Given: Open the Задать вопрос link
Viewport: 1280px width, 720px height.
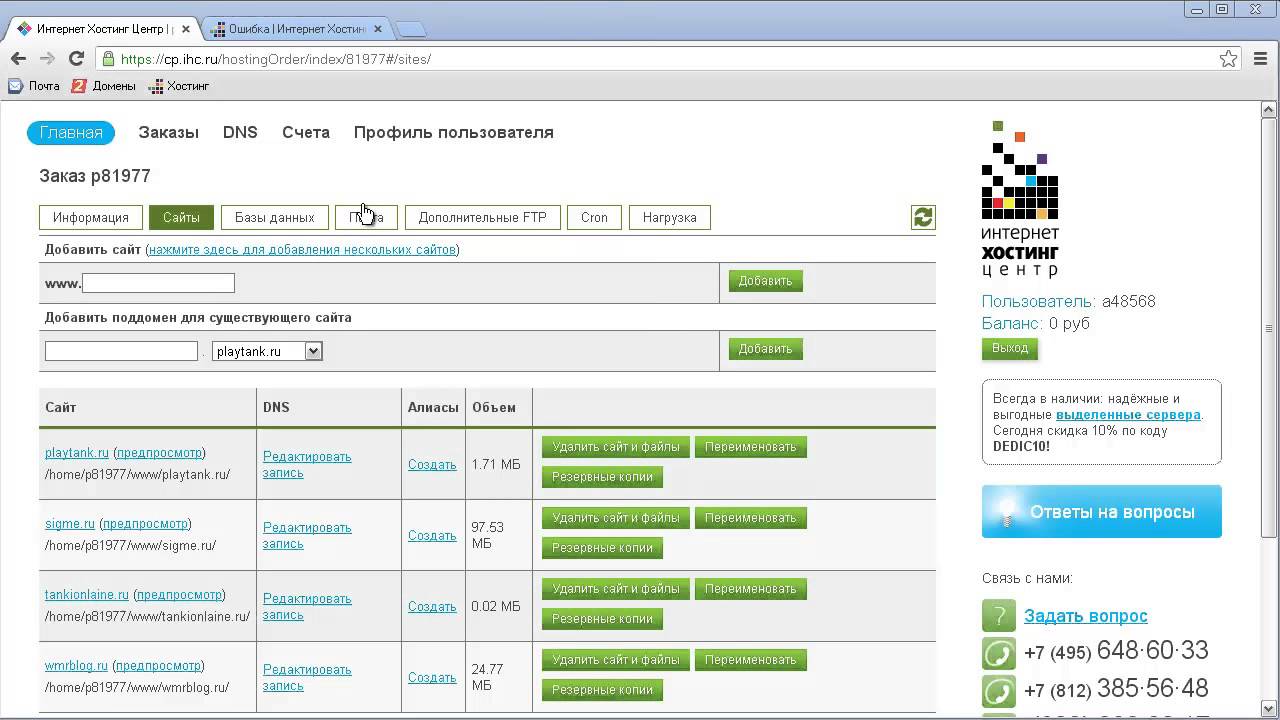Looking at the screenshot, I should pos(1086,617).
